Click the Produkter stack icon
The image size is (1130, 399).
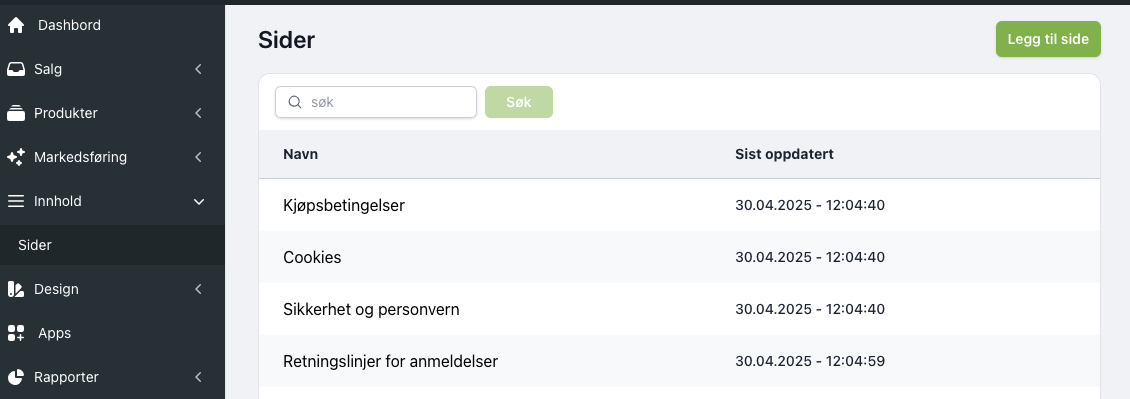click(x=16, y=113)
